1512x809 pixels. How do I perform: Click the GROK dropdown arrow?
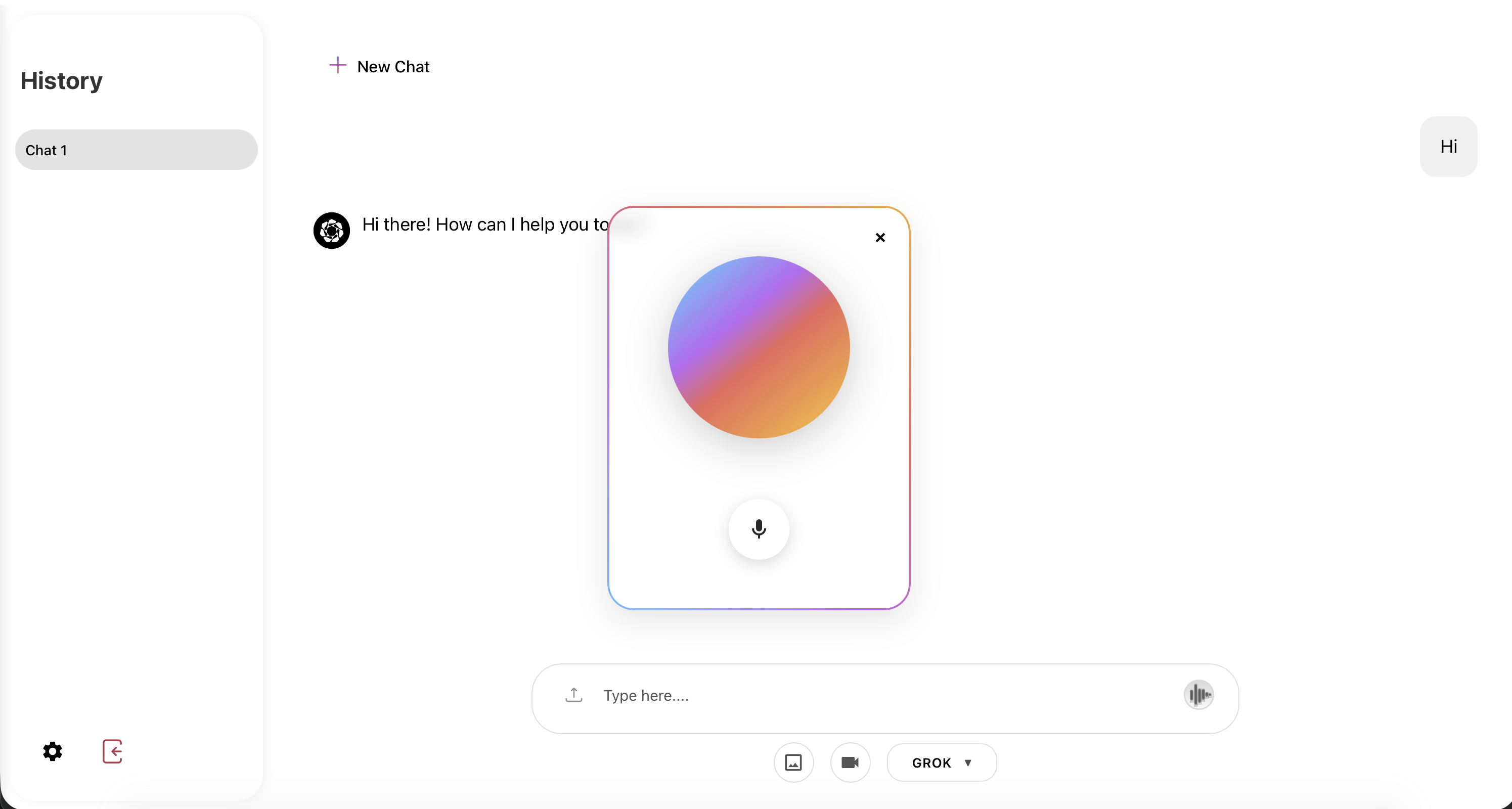pos(968,762)
